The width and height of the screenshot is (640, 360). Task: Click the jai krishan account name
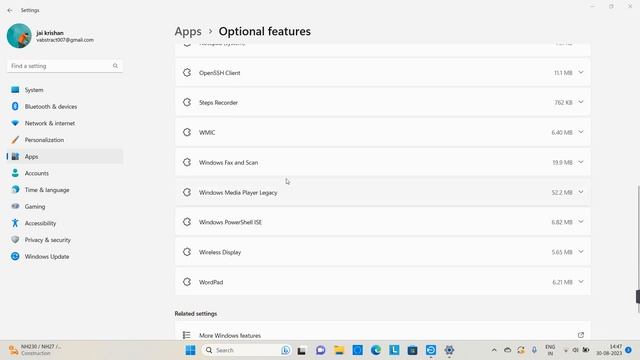tap(50, 33)
